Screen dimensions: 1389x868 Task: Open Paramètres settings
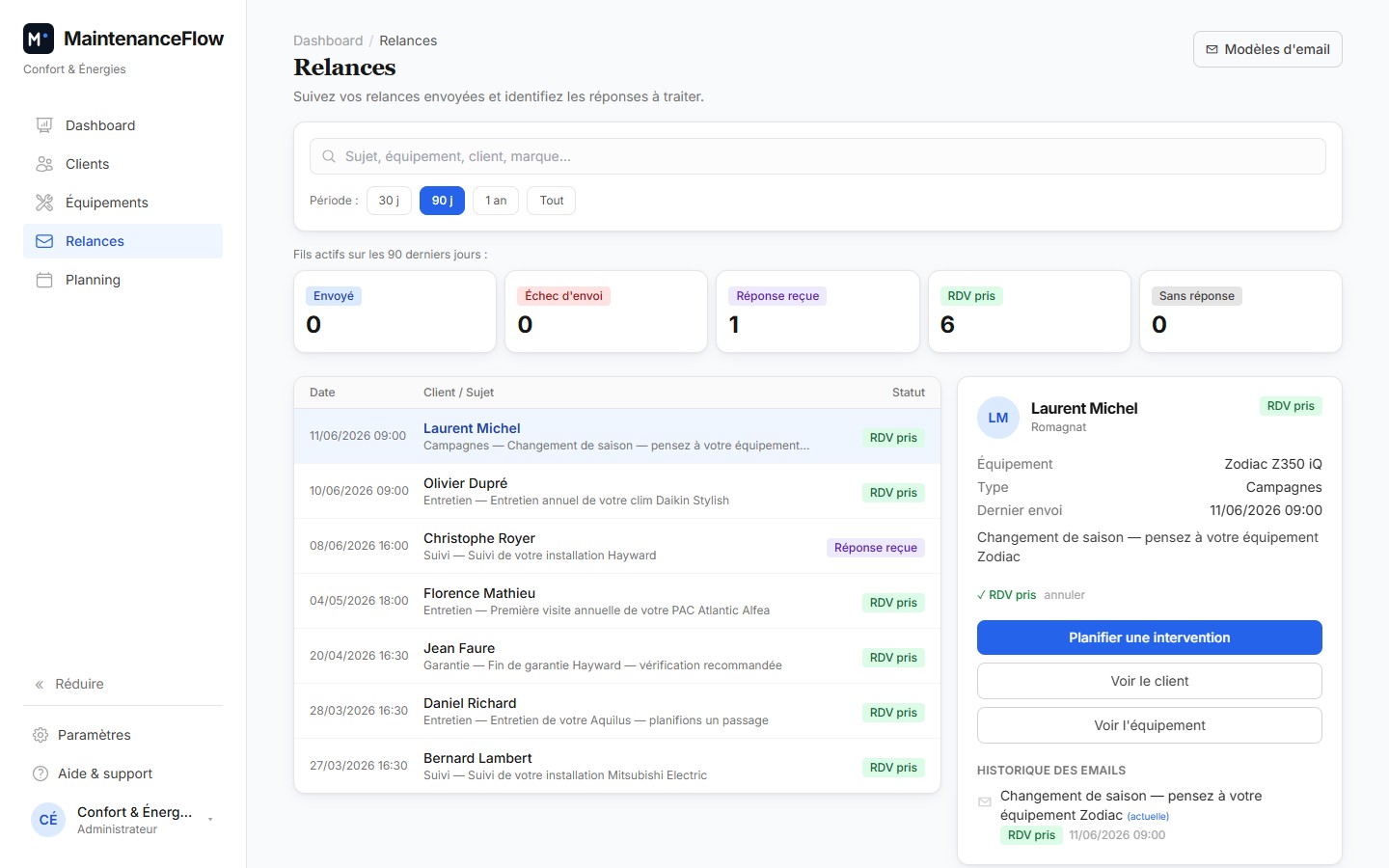click(x=123, y=735)
